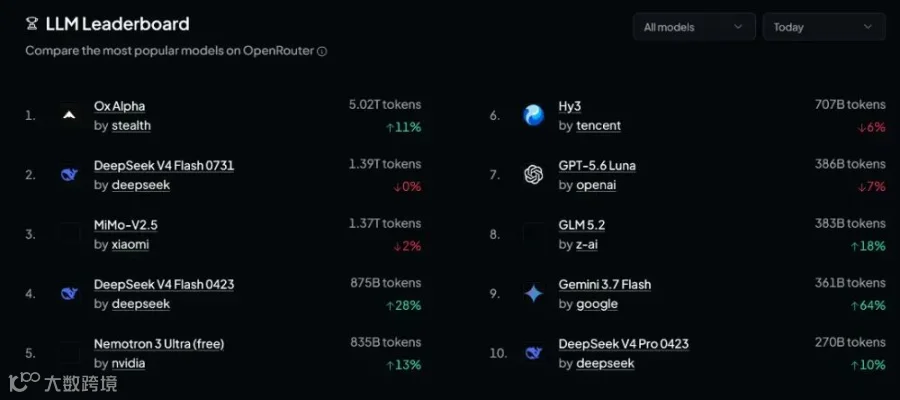This screenshot has height=400, width=900.
Task: Open the All models dropdown
Action: [x=694, y=27]
